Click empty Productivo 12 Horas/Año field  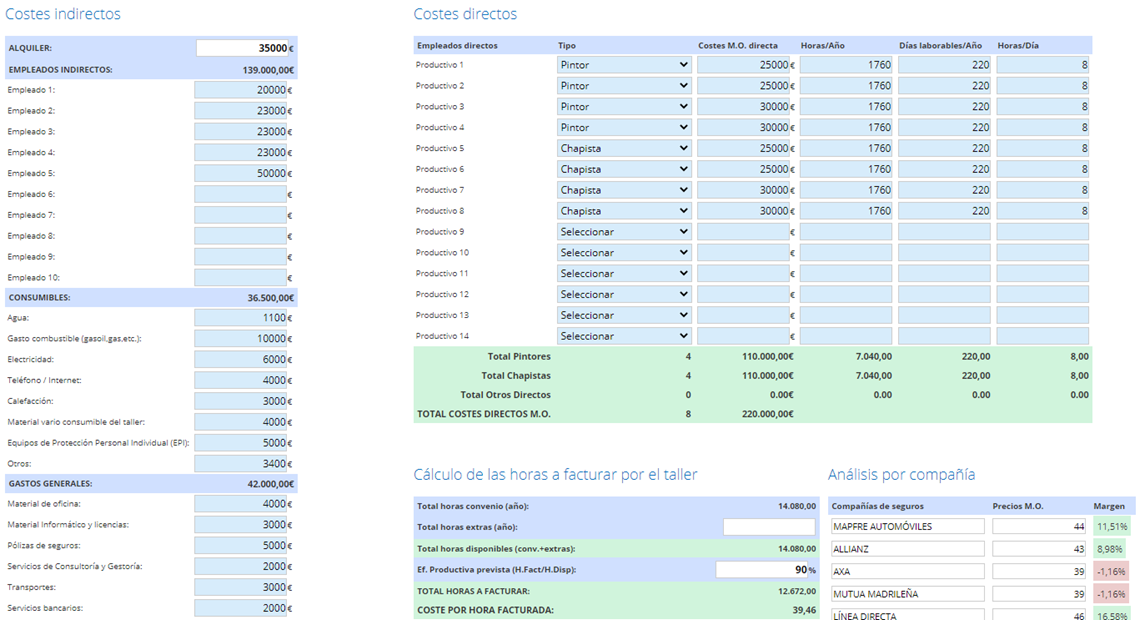pyautogui.click(x=846, y=294)
